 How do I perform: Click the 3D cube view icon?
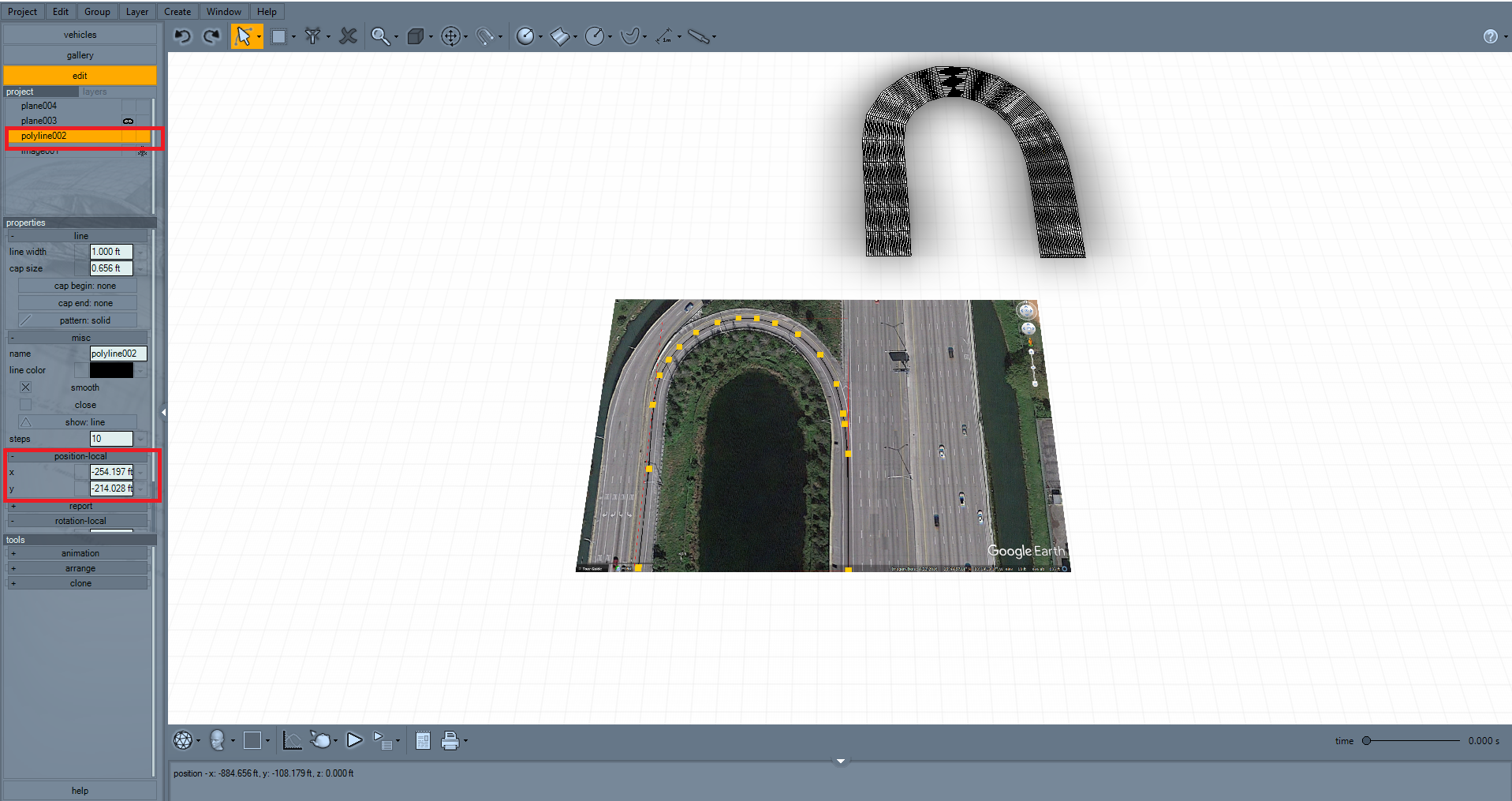pos(416,36)
